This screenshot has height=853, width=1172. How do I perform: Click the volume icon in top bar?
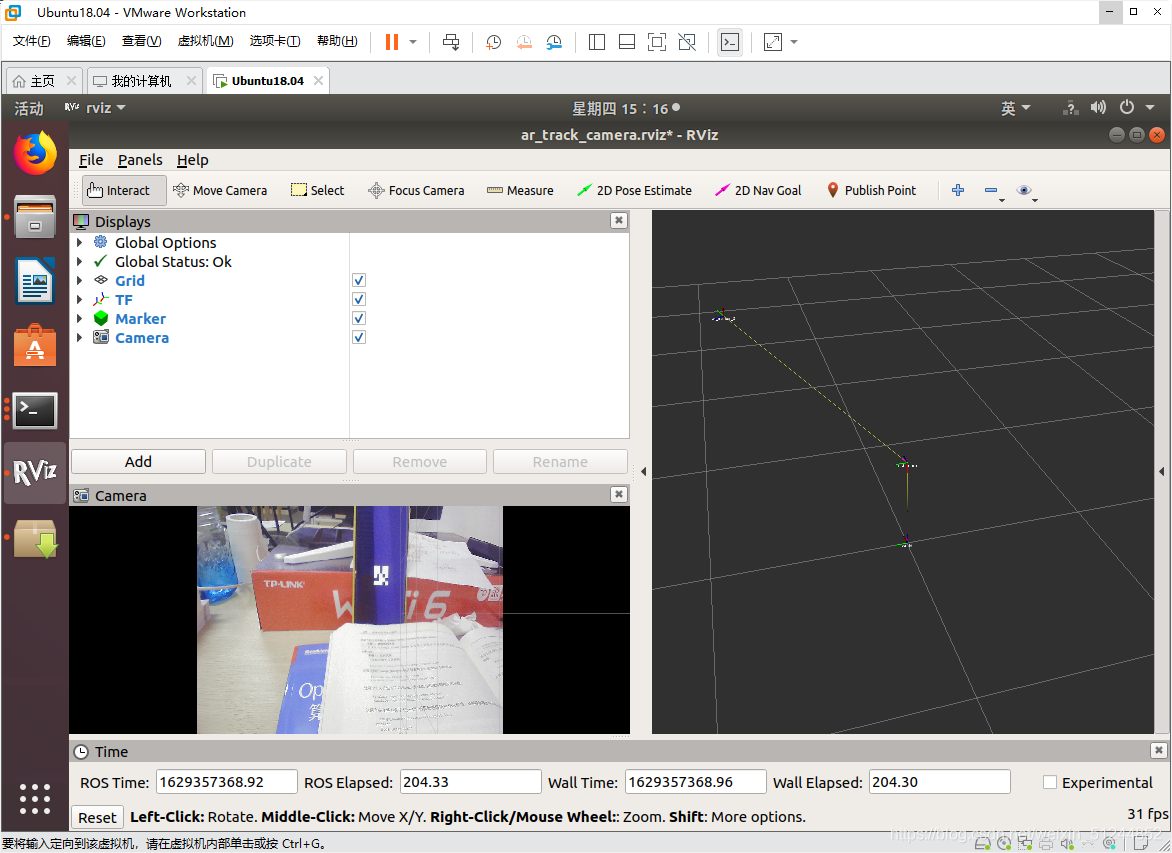(x=1098, y=108)
